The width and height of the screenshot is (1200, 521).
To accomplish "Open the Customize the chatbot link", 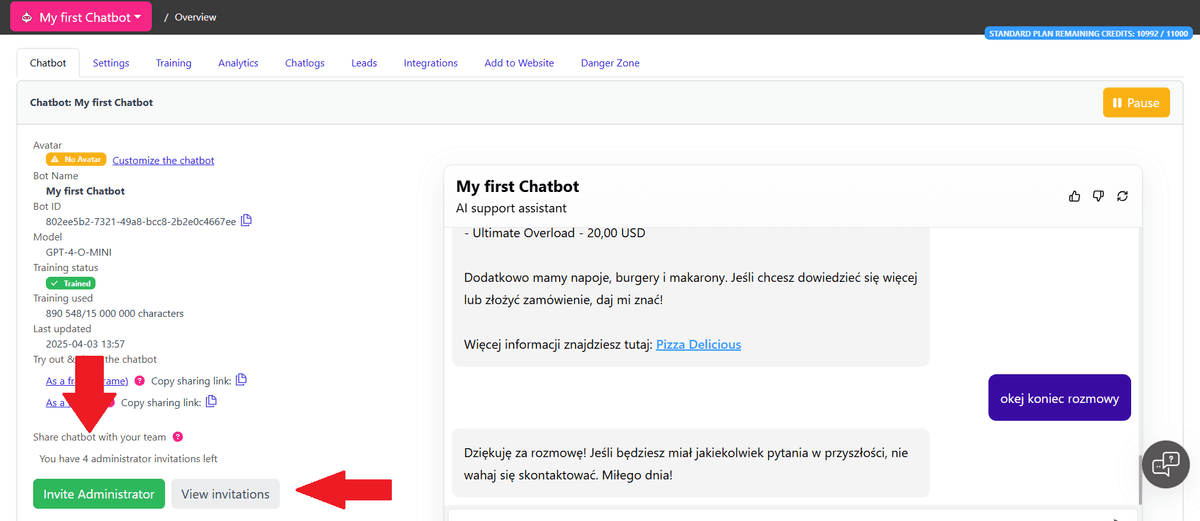I will [x=163, y=160].
